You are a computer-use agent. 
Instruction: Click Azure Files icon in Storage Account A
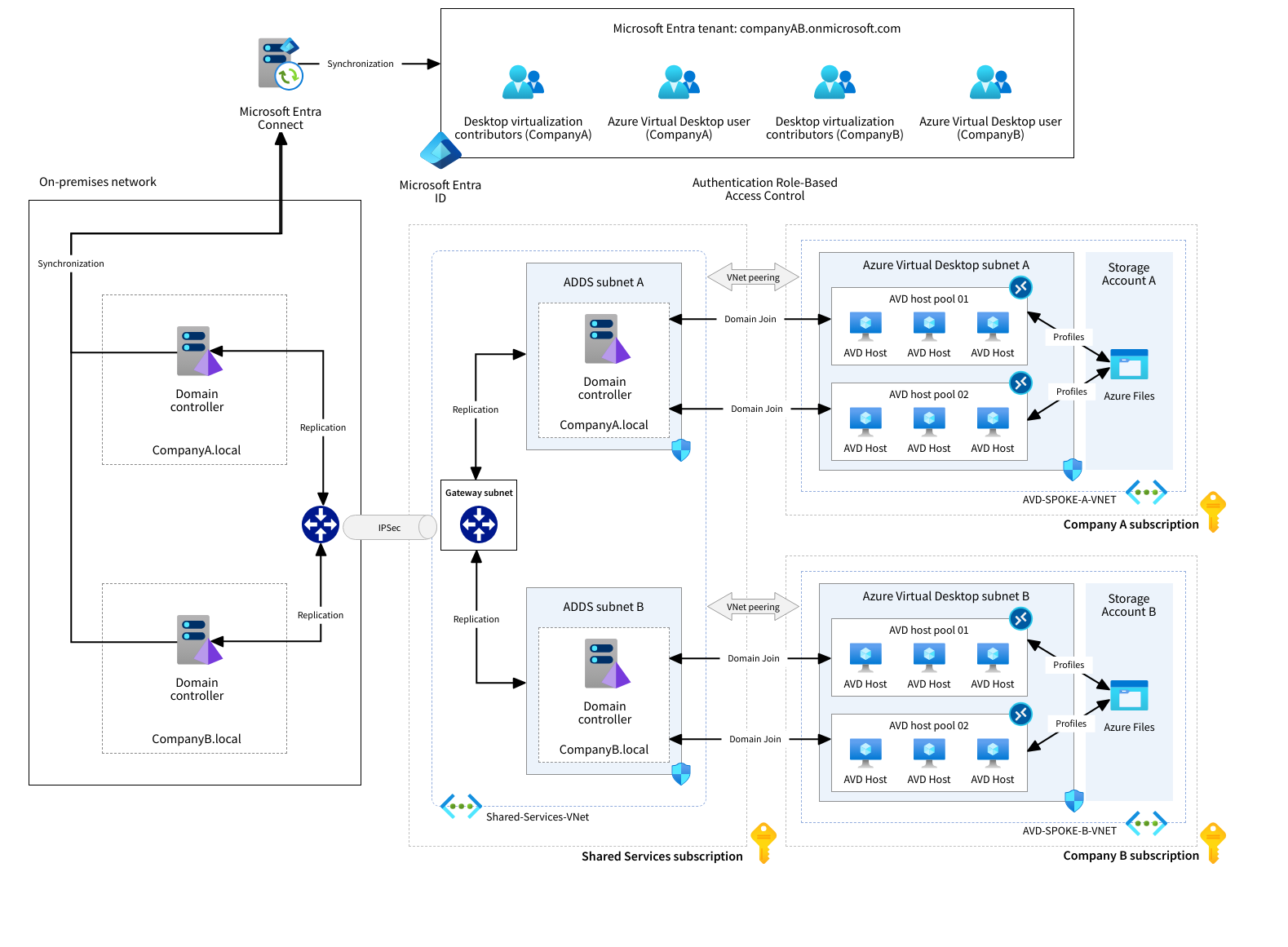tap(1129, 365)
